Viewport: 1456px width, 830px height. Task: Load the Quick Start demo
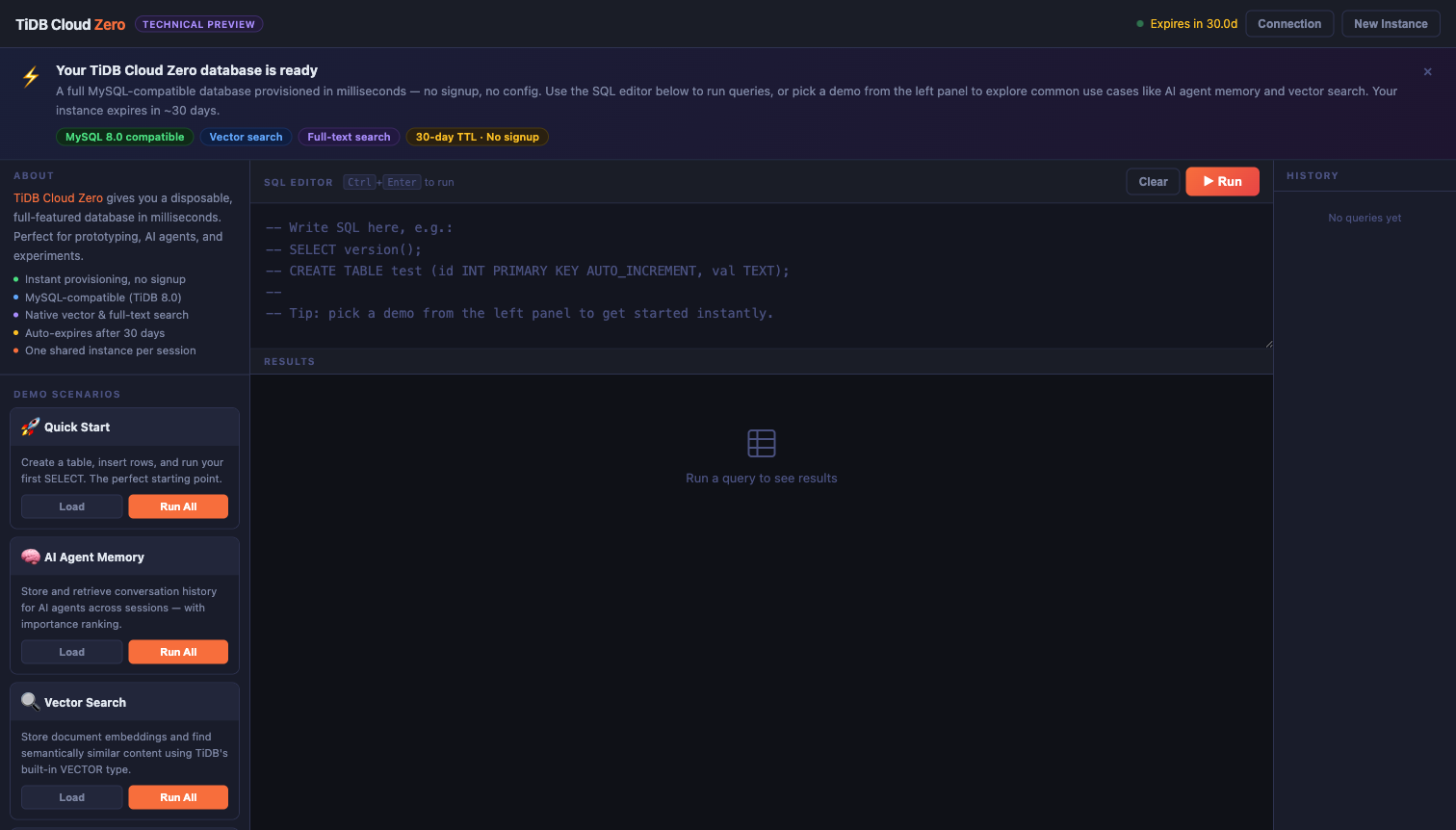(x=71, y=506)
